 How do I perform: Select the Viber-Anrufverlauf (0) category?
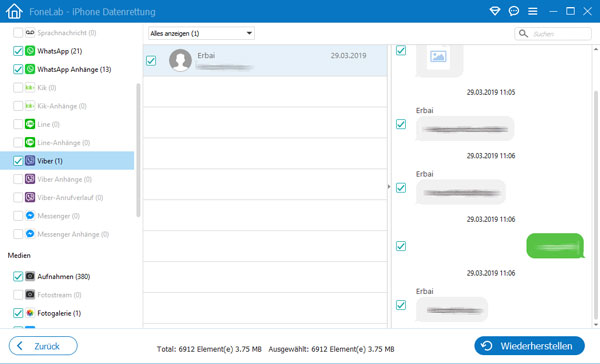70,198
